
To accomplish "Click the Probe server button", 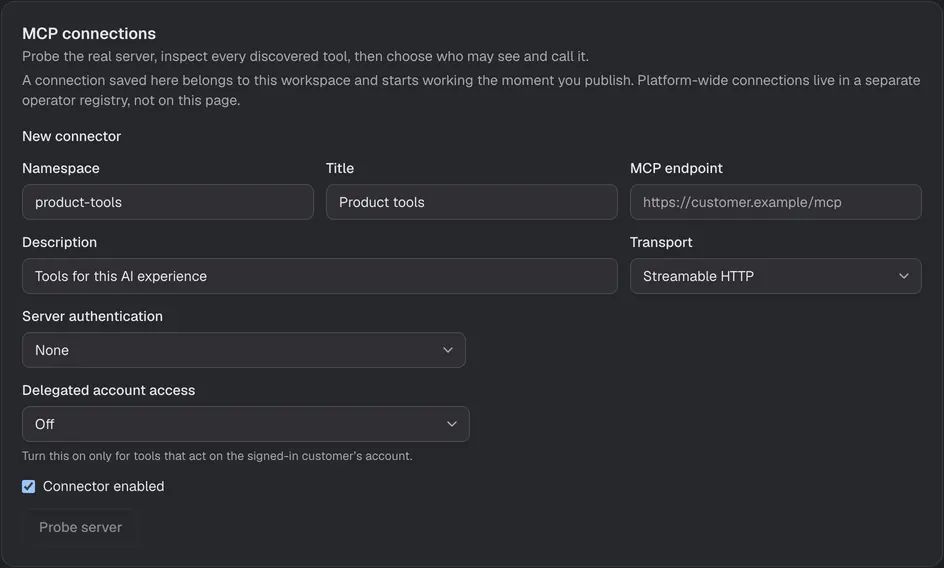I will pos(80,528).
